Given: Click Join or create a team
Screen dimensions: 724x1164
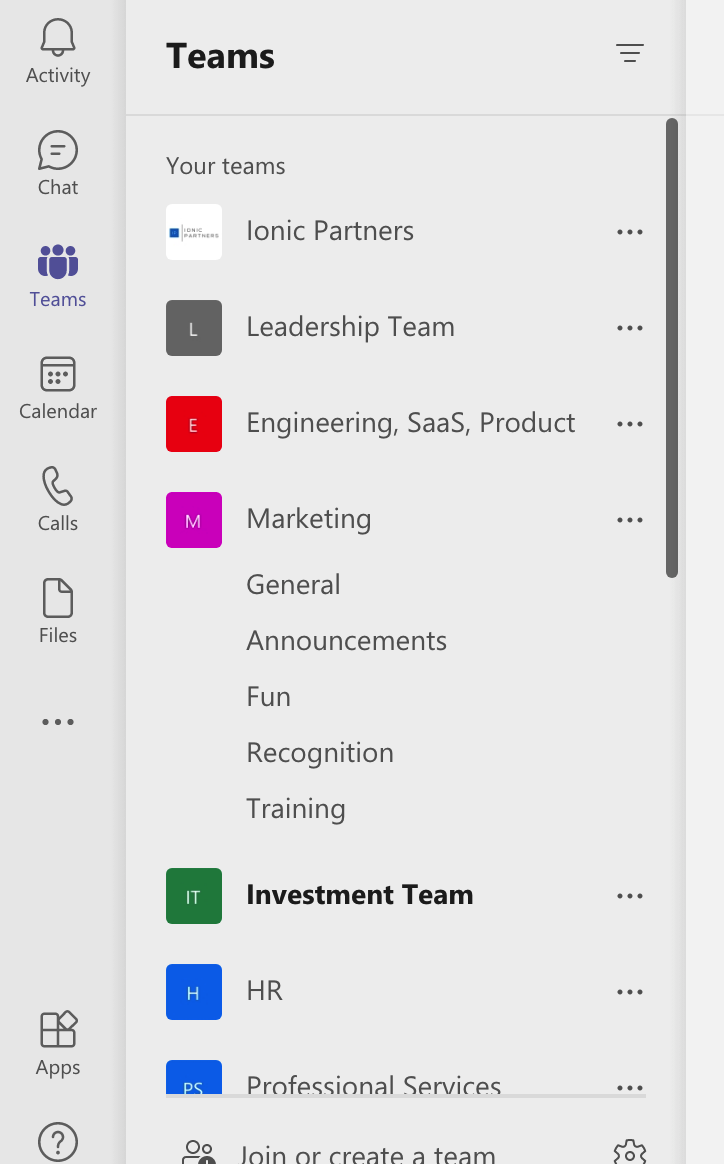Looking at the screenshot, I should click(x=367, y=1153).
